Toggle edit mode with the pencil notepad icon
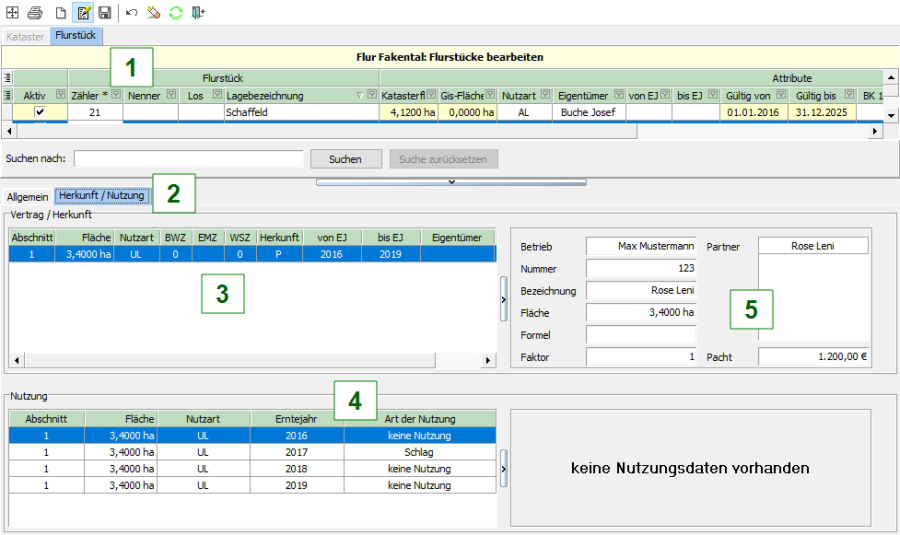This screenshot has height=535, width=900. pyautogui.click(x=84, y=12)
